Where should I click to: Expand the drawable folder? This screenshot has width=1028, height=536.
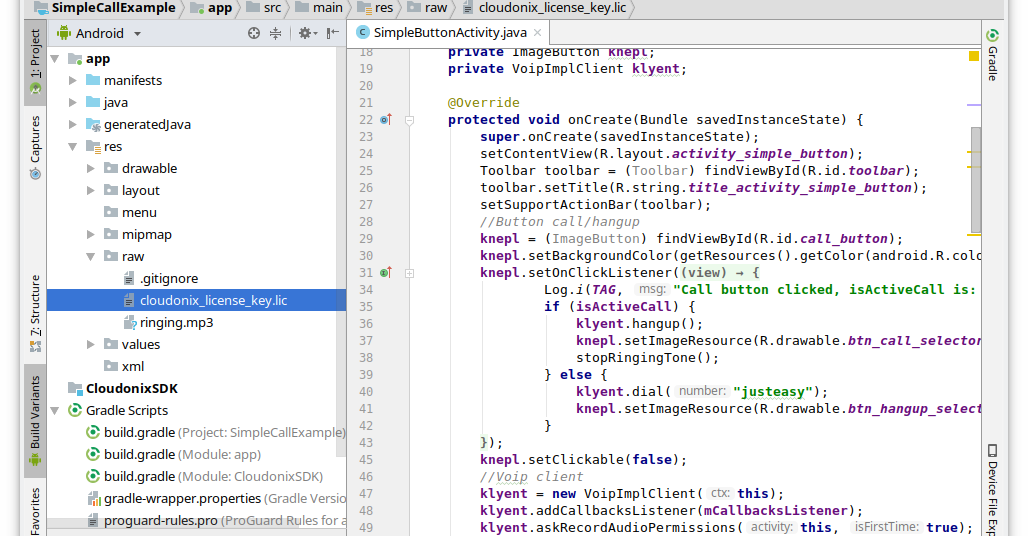click(x=91, y=168)
